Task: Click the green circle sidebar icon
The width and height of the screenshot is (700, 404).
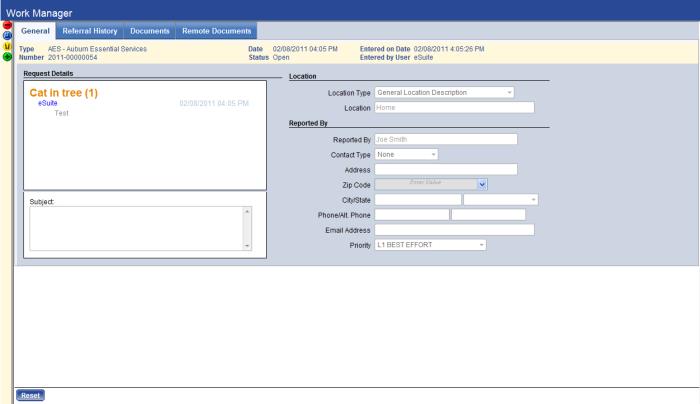Action: [8, 57]
